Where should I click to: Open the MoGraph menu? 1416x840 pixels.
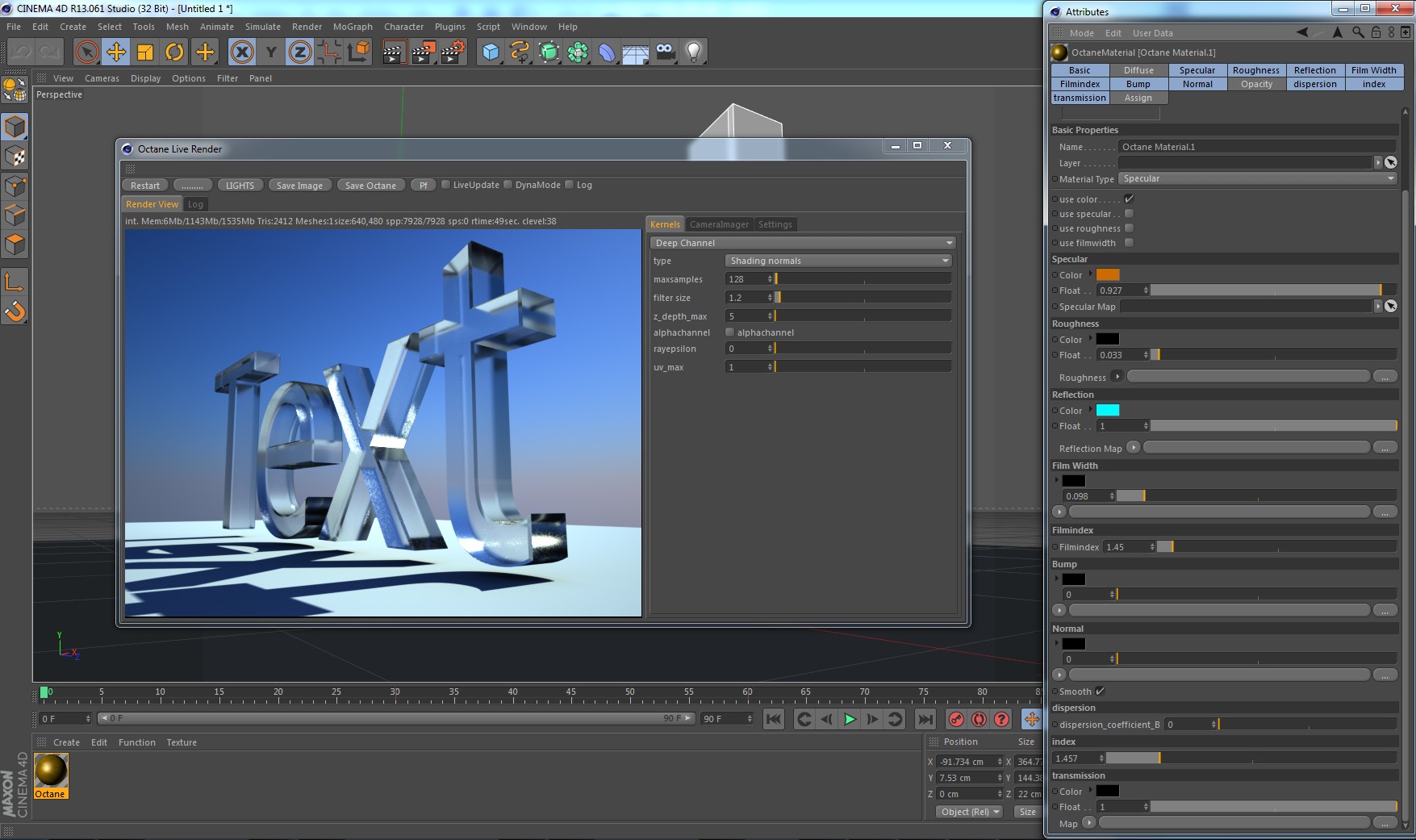point(353,27)
